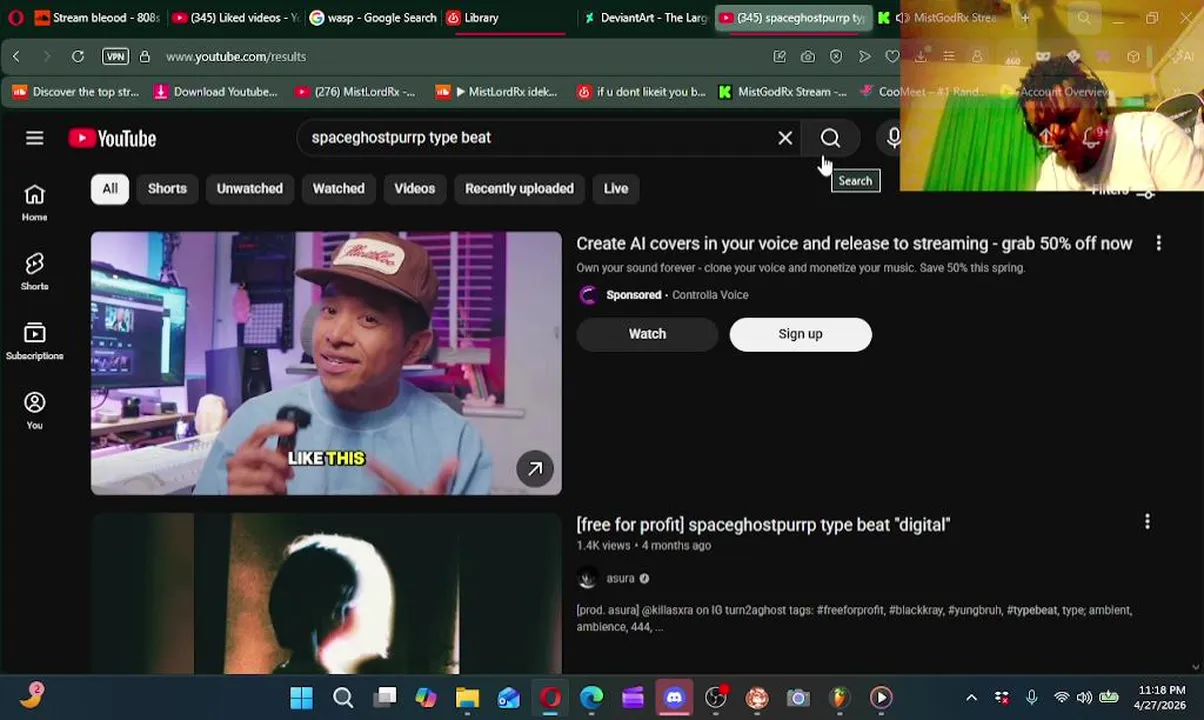1204x720 pixels.
Task: Open Home in the YouTube sidebar
Action: tap(34, 202)
